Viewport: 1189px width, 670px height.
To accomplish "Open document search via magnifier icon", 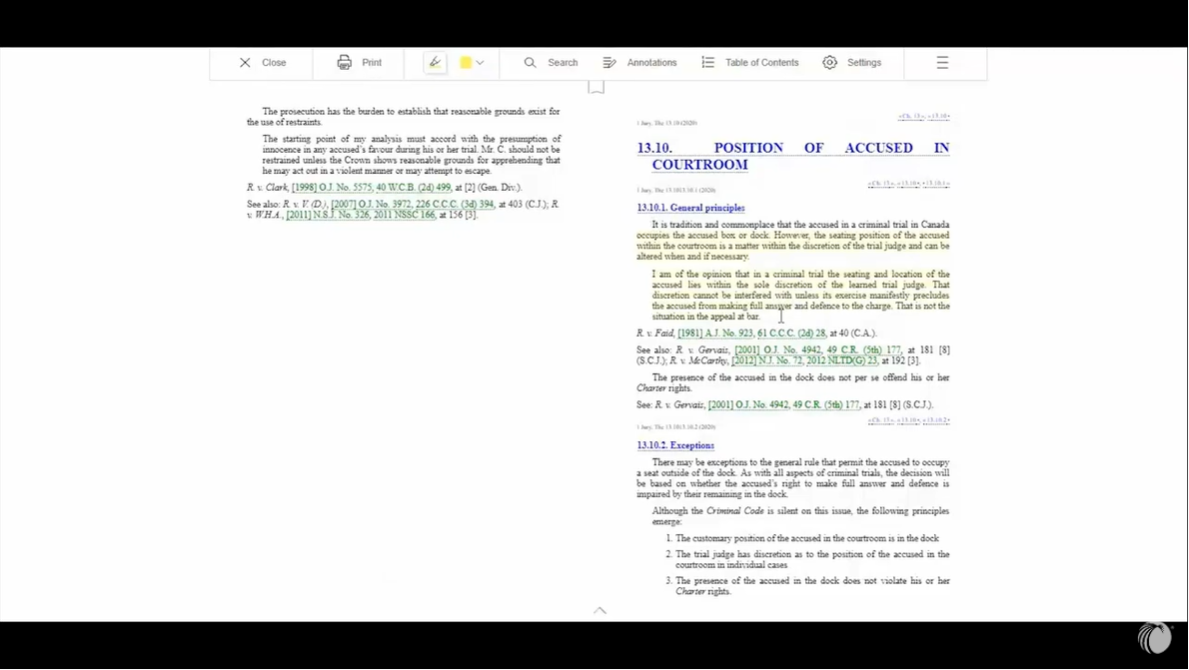I will pos(530,62).
